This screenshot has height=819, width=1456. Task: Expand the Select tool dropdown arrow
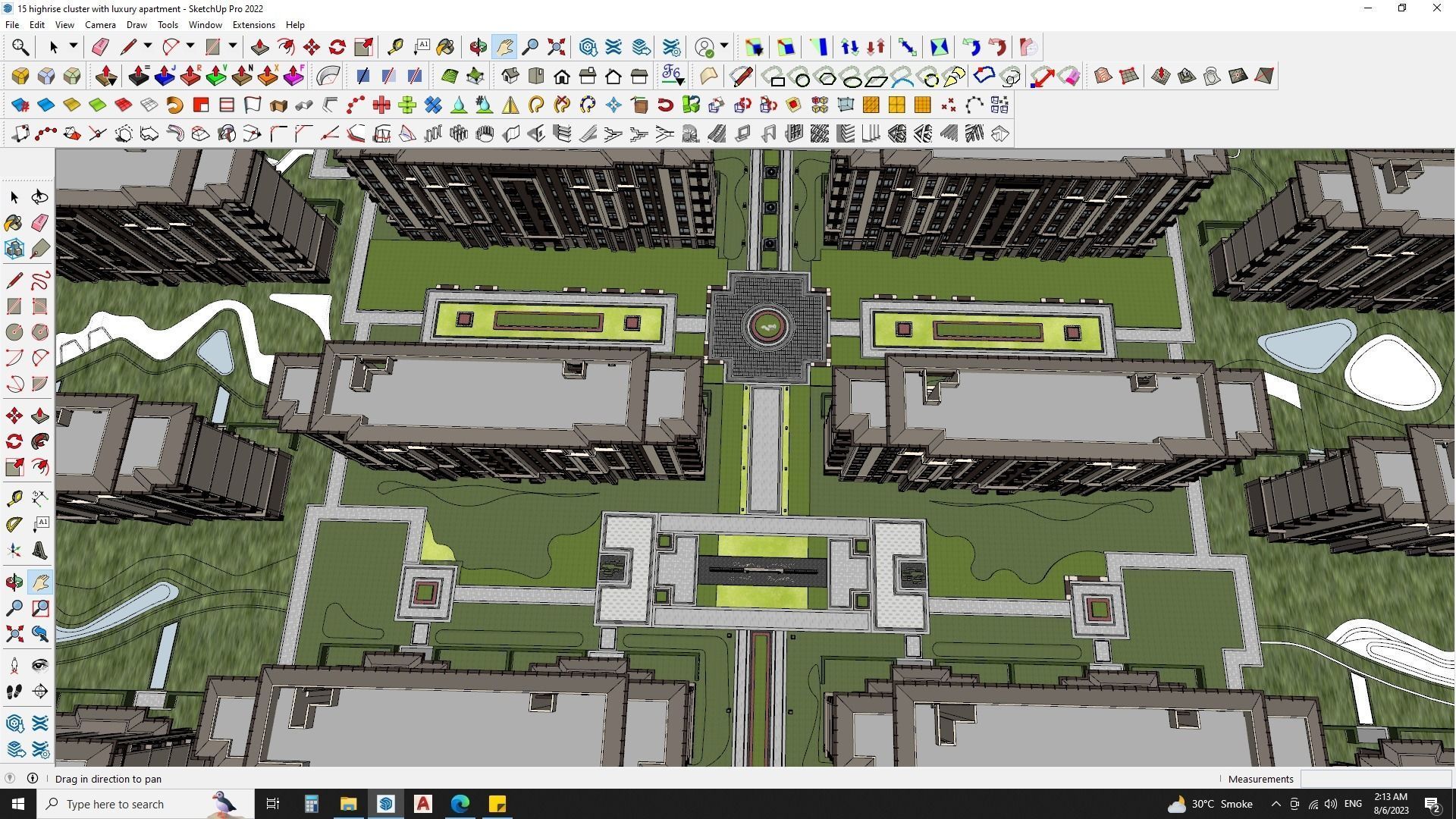74,47
